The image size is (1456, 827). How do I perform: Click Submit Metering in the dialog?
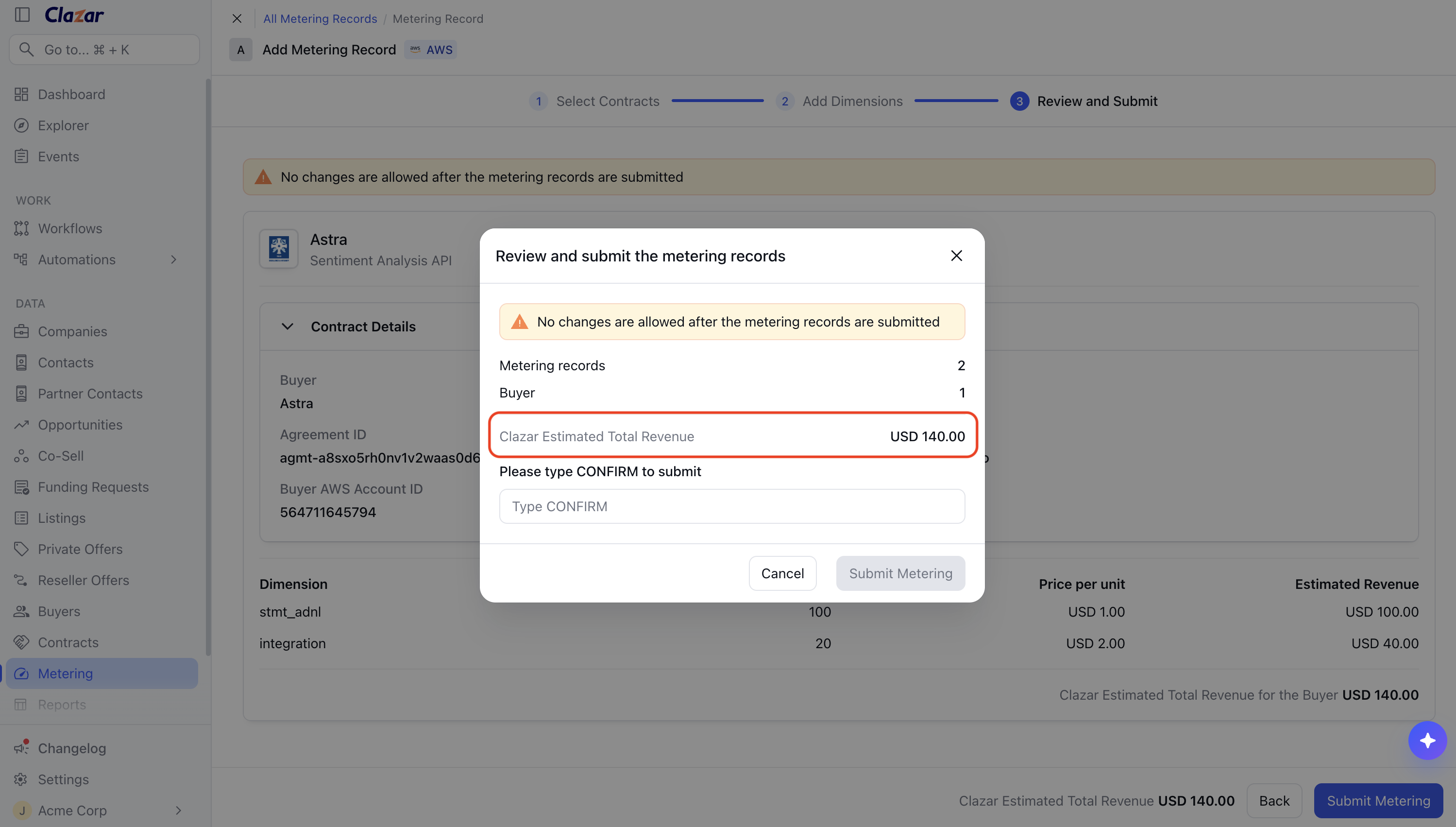point(900,573)
